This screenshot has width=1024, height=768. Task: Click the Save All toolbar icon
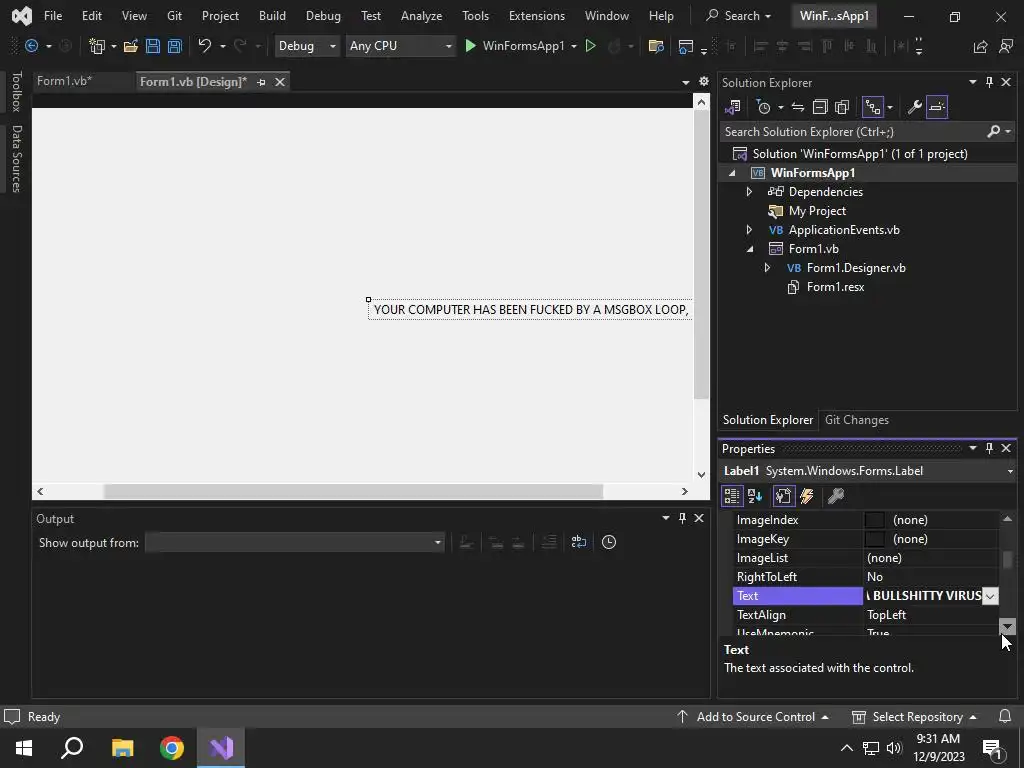[x=175, y=46]
